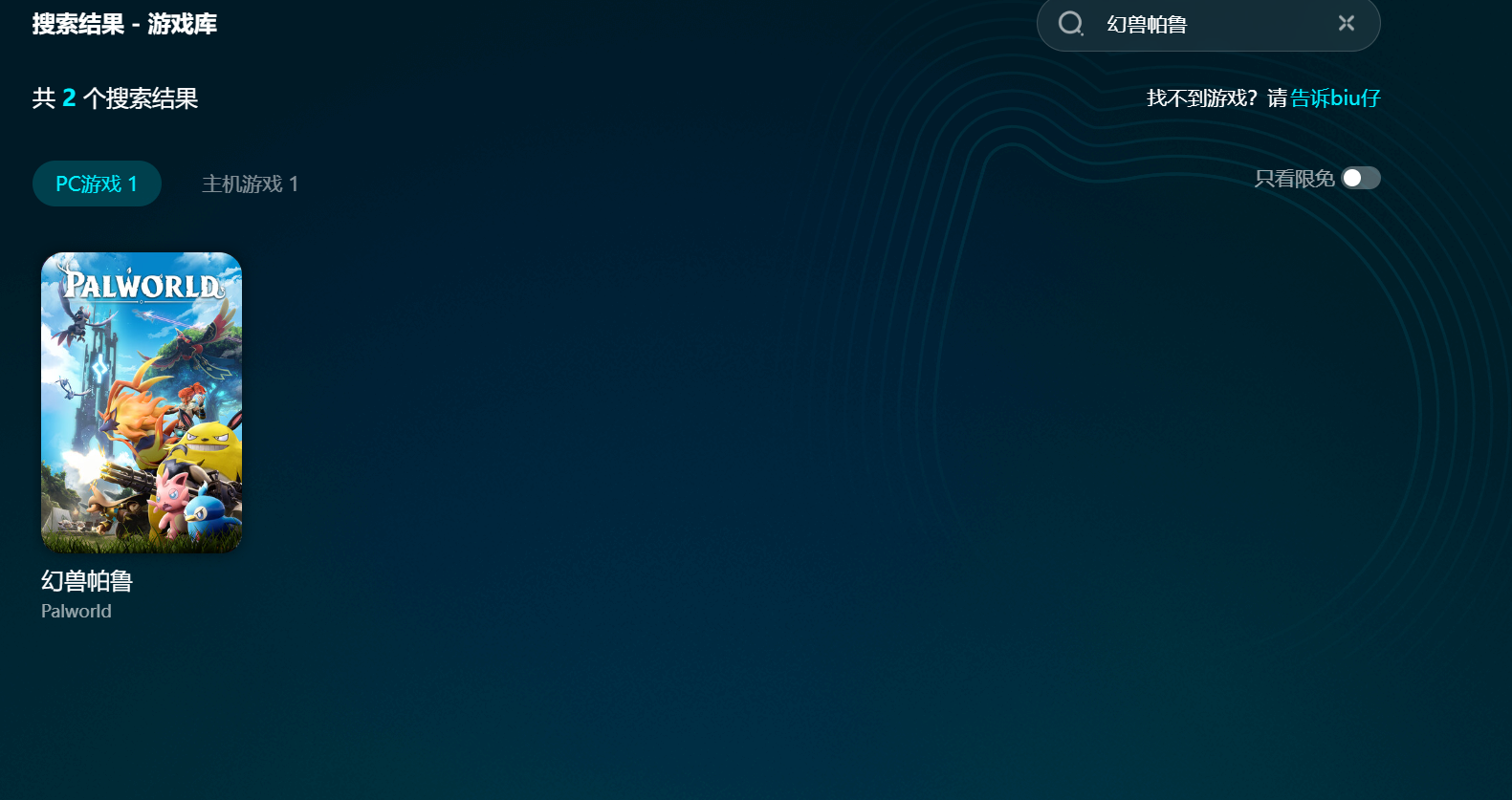Click the 搜索结果 - 游戏库 page heading
The image size is (1512, 800).
[125, 24]
